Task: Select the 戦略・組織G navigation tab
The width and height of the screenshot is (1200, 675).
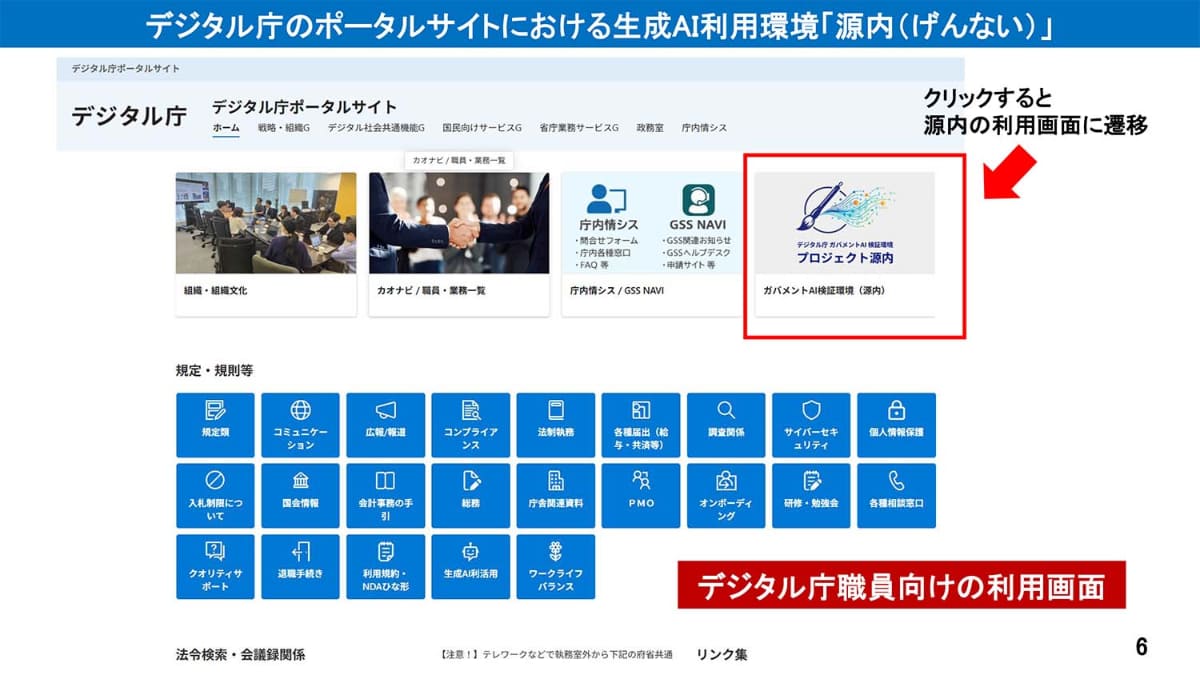Action: 283,128
